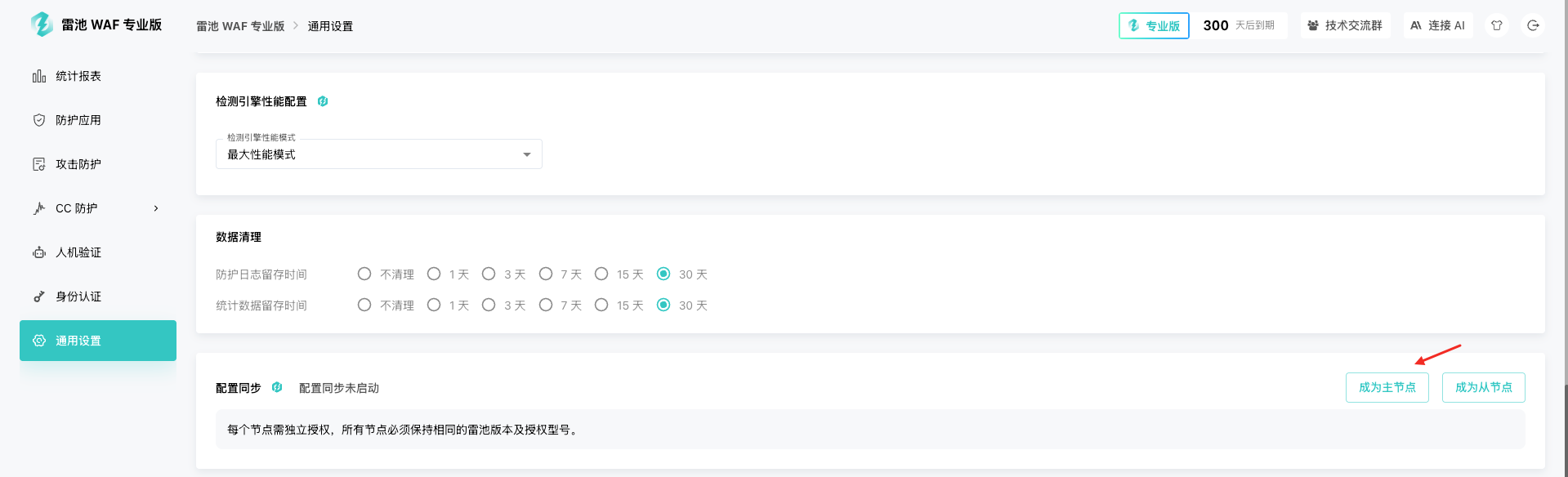Image resolution: width=1568 pixels, height=477 pixels.
Task: Select 7 天 for 防护日志留存时间
Action: point(546,274)
